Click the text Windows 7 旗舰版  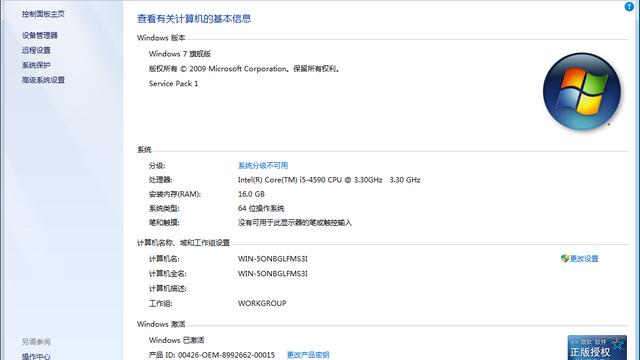click(x=180, y=54)
